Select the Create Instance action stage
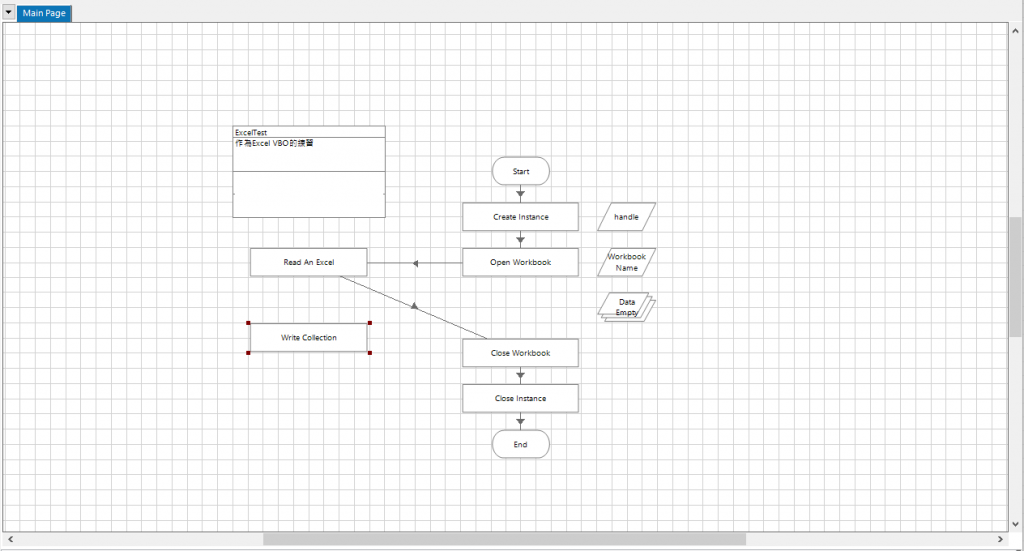1024x551 pixels. [x=520, y=217]
